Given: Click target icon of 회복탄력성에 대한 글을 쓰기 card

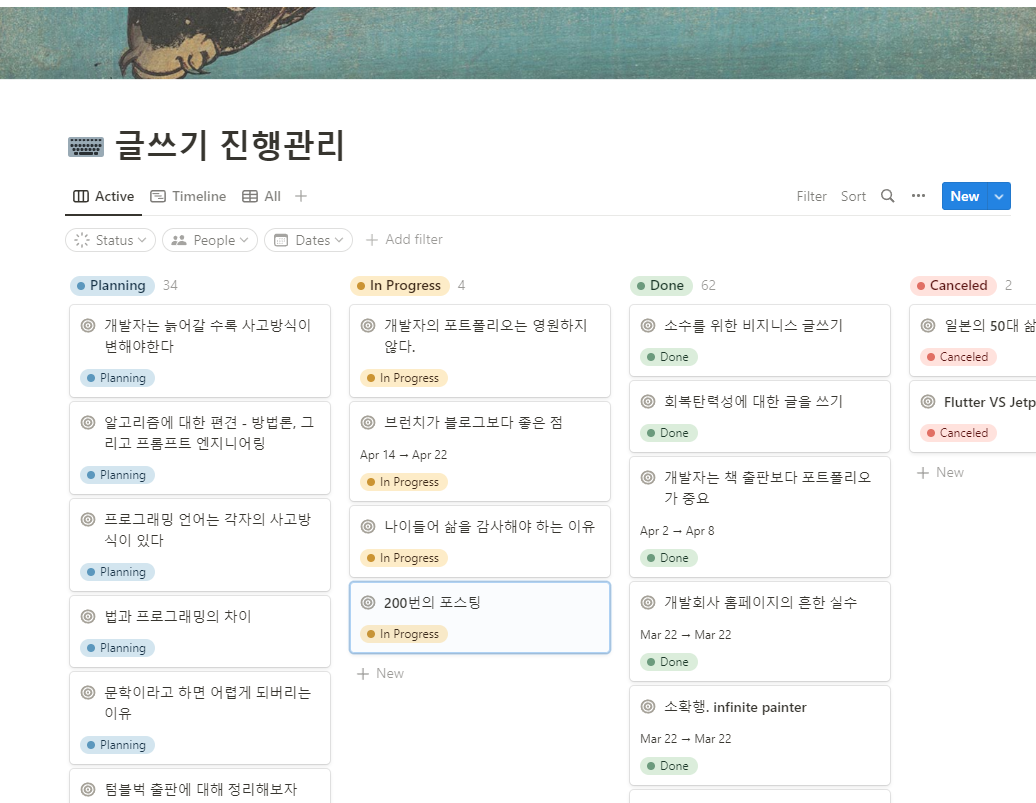Looking at the screenshot, I should coord(648,401).
